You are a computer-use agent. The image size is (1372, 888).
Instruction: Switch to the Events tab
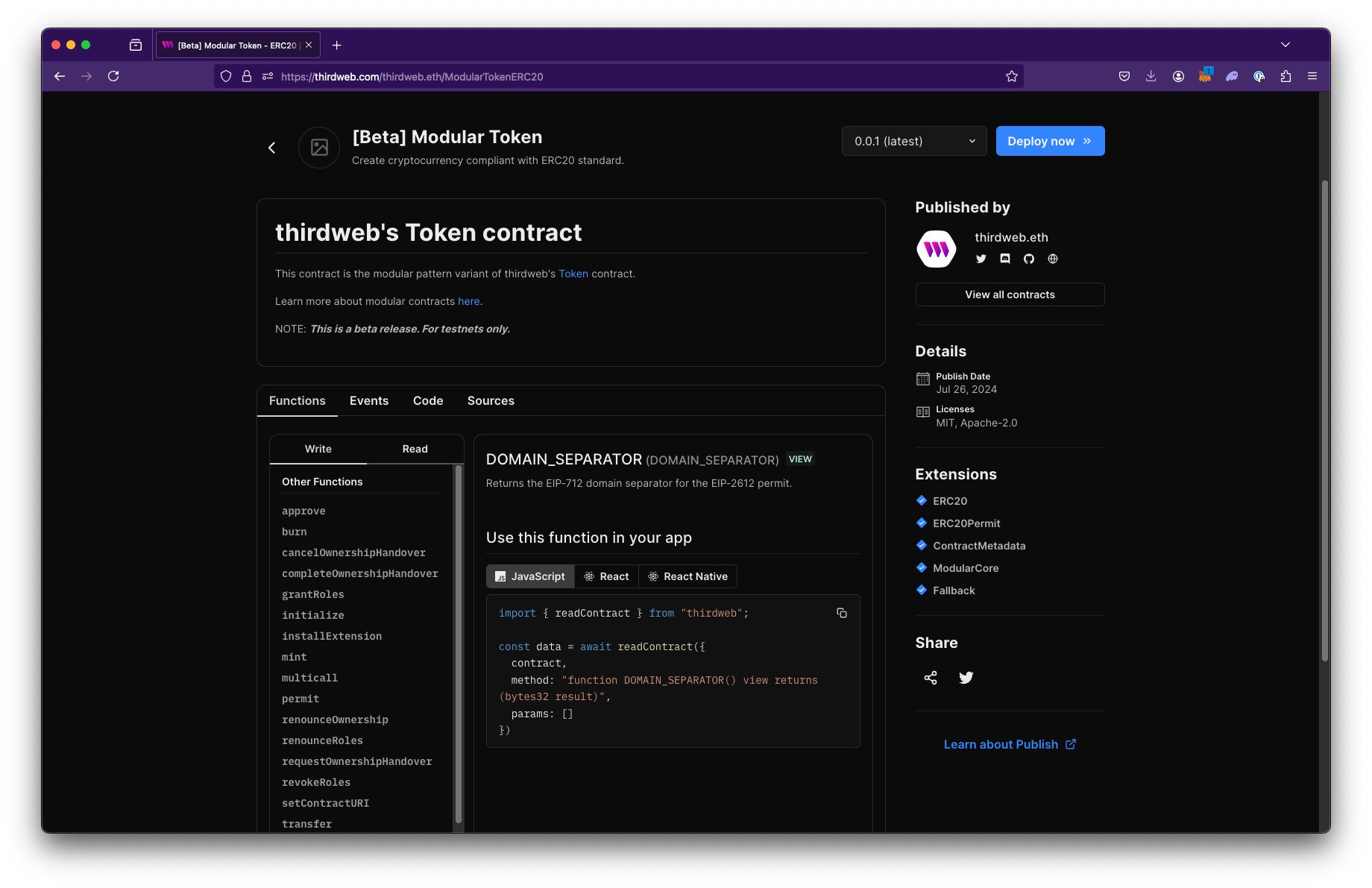click(369, 400)
